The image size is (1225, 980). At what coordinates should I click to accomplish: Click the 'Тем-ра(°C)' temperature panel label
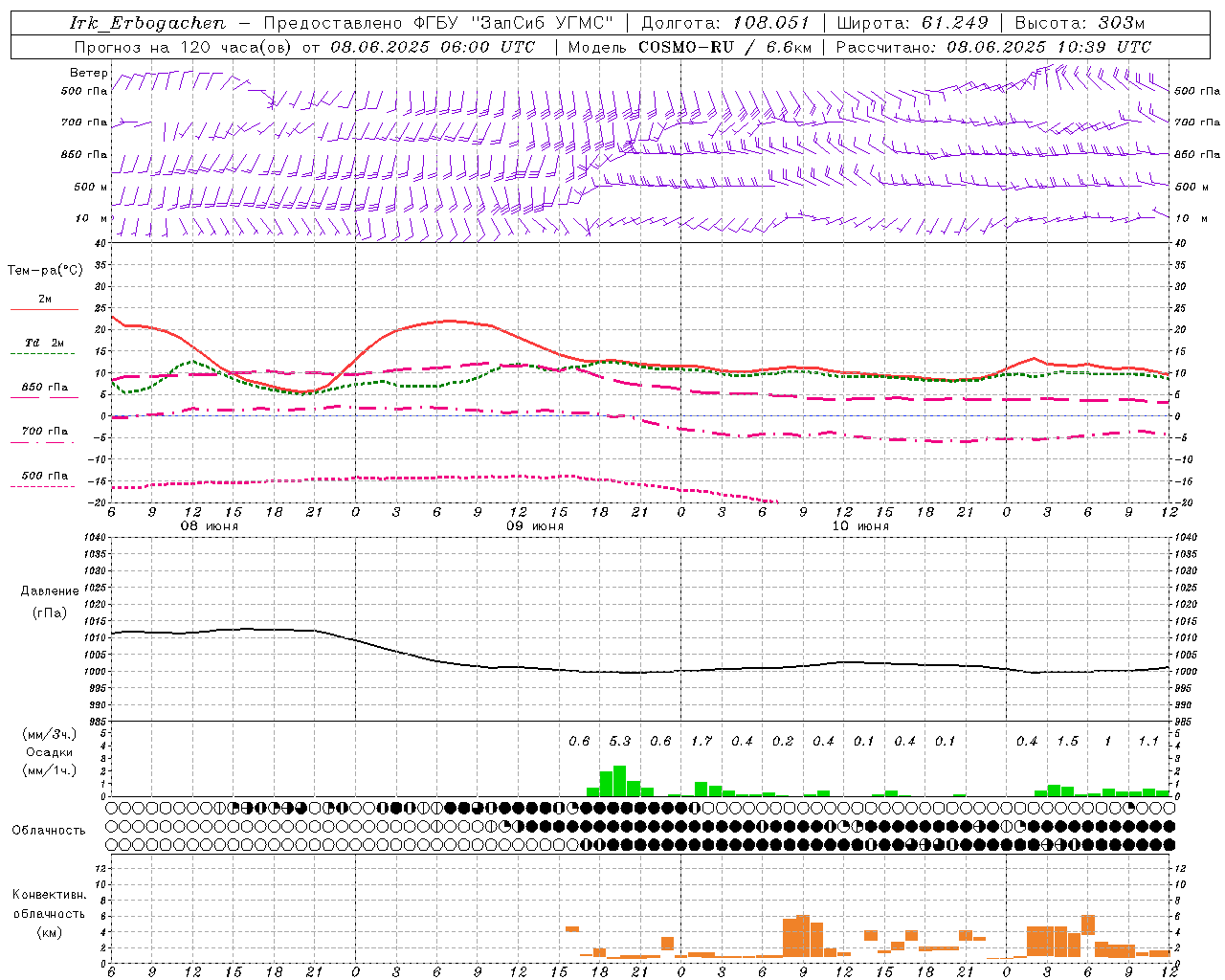click(45, 271)
